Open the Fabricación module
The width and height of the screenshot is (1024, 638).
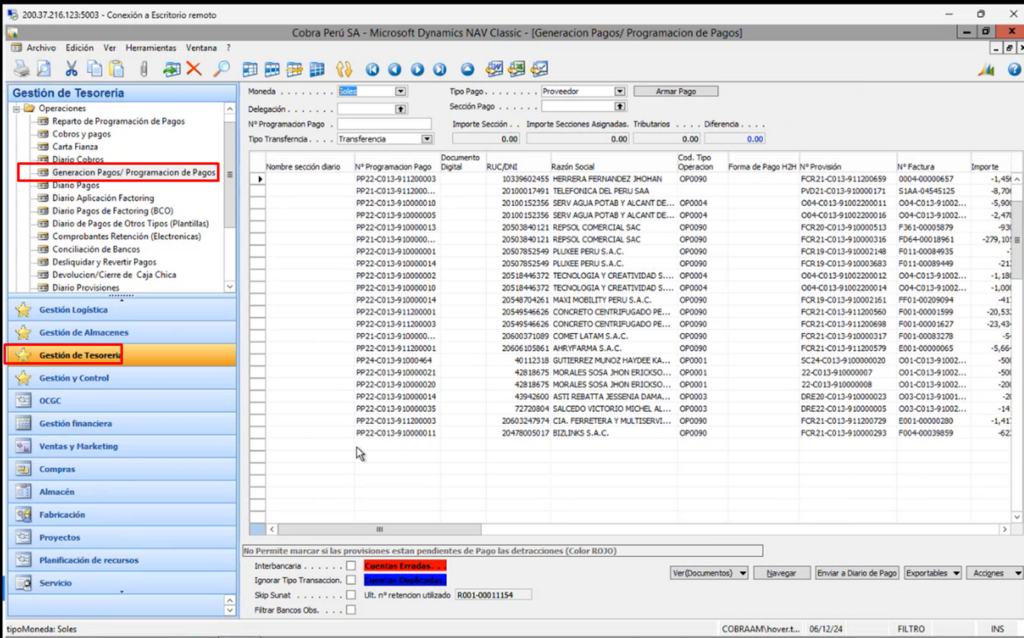[x=122, y=515]
